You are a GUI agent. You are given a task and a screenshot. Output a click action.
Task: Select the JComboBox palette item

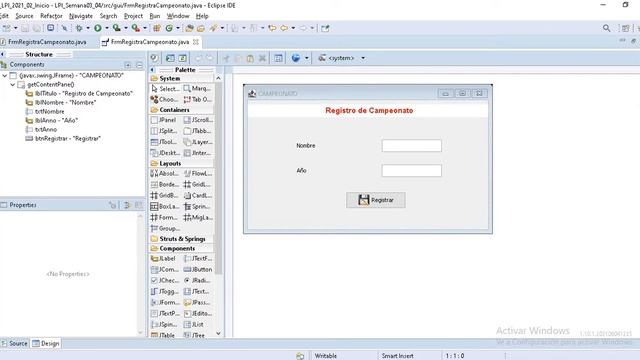(x=165, y=269)
